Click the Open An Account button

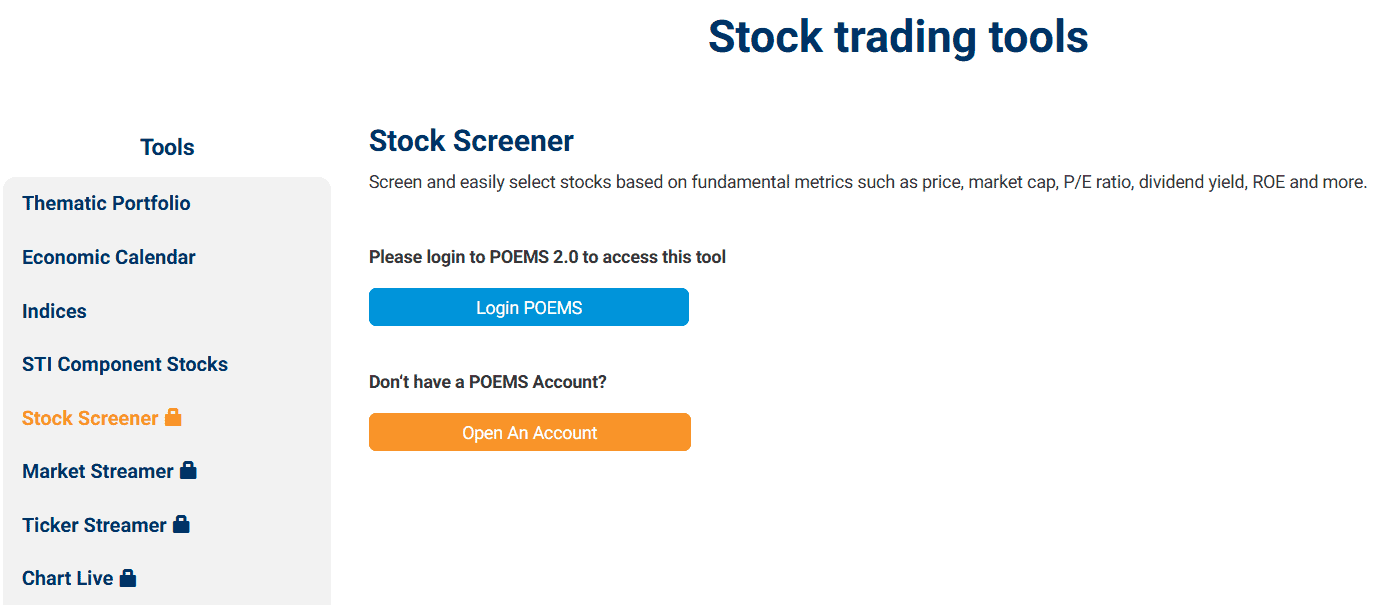click(x=529, y=432)
